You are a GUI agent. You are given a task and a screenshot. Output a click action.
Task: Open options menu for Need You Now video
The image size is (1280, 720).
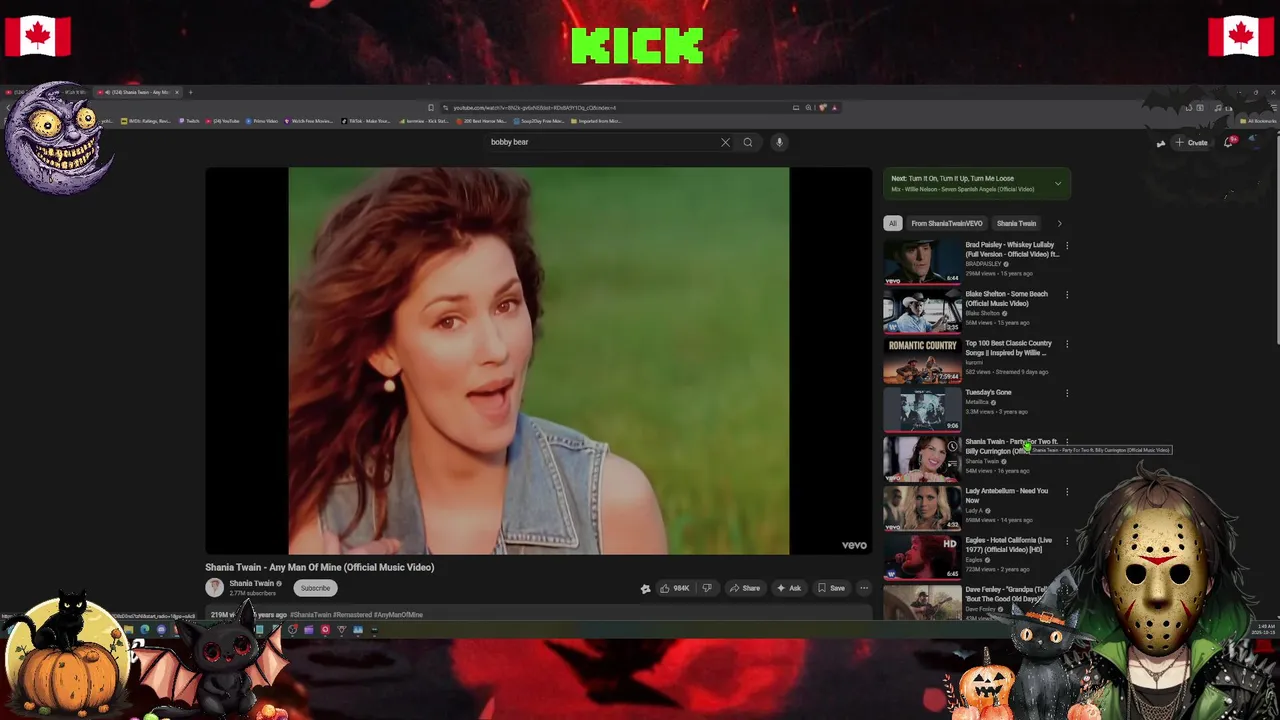click(1067, 491)
